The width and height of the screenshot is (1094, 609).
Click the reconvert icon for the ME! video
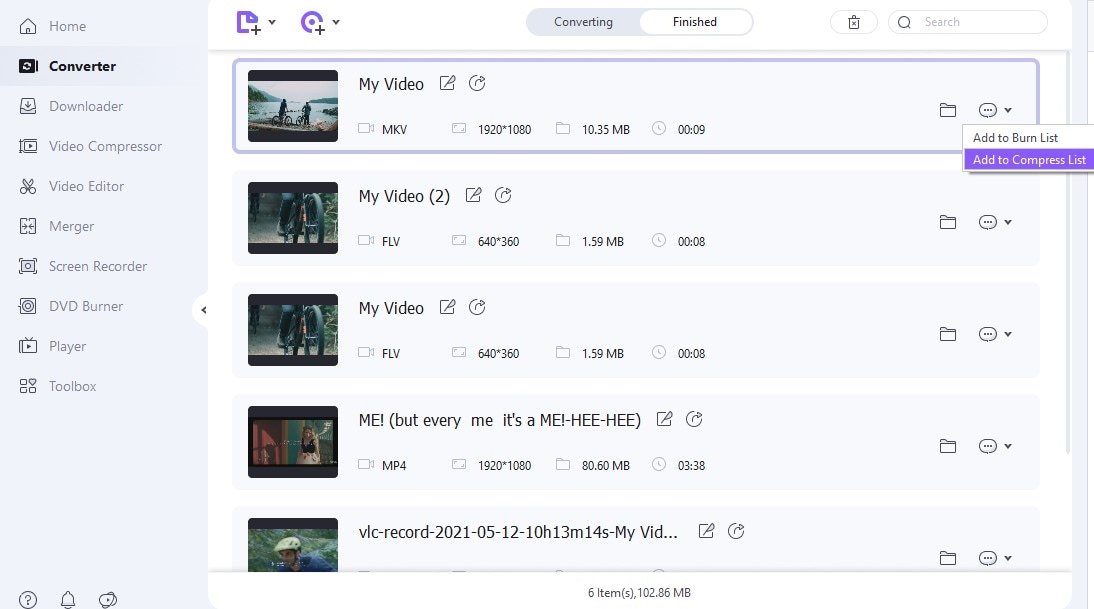tap(694, 419)
